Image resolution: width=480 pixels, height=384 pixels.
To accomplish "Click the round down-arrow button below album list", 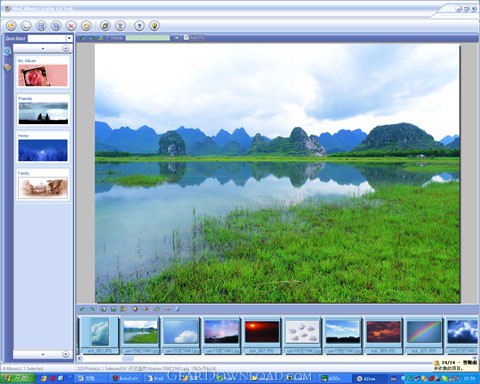I will click(x=66, y=354).
